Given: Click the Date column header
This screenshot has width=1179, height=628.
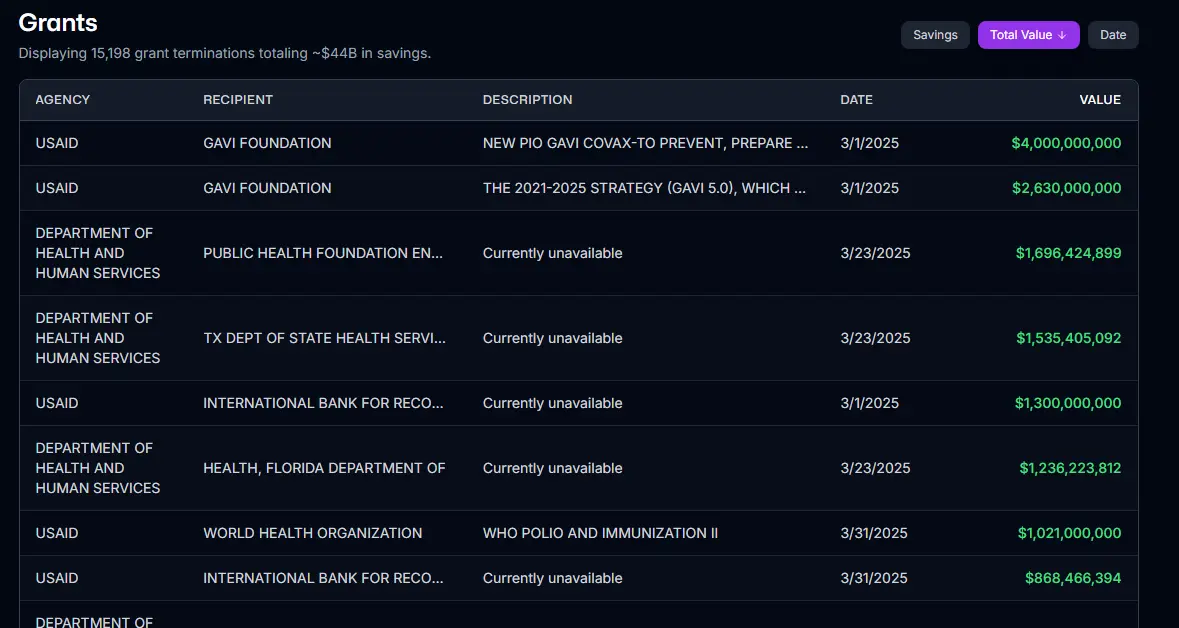Looking at the screenshot, I should (856, 100).
